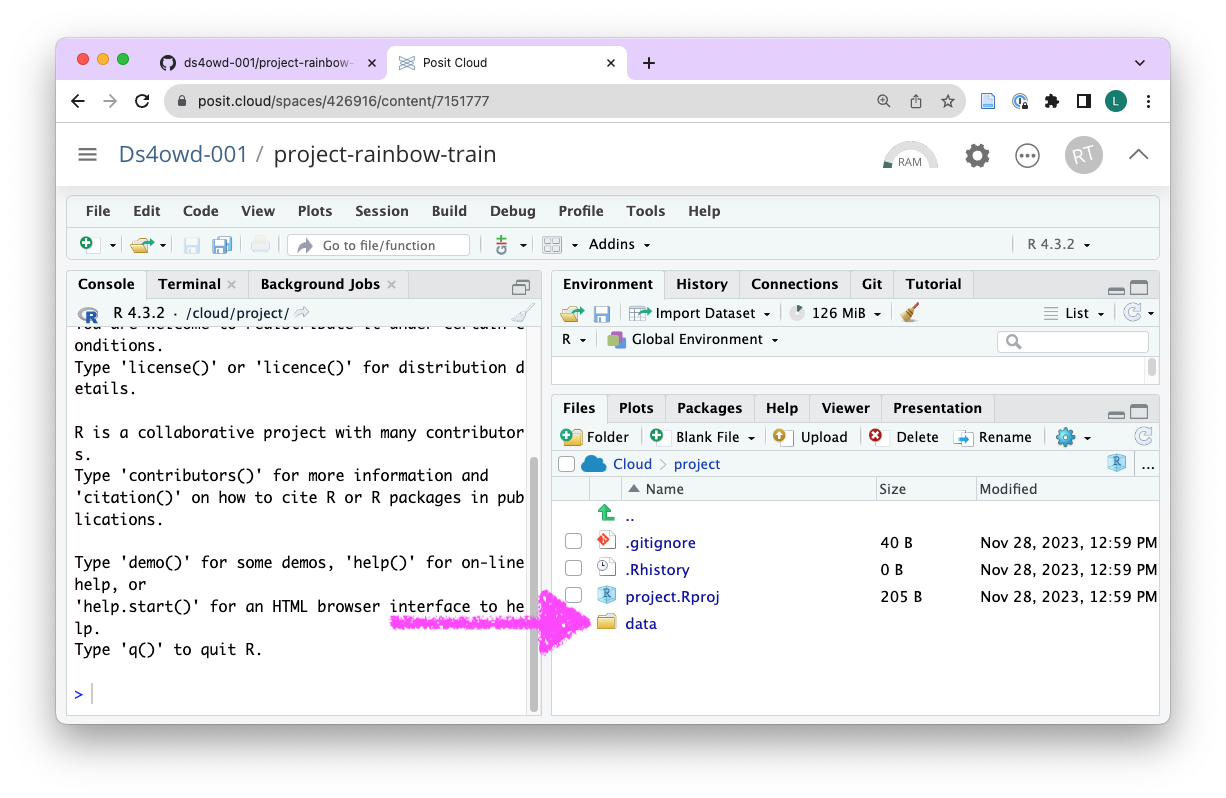Open the Session menu
1226x798 pixels.
tap(381, 211)
